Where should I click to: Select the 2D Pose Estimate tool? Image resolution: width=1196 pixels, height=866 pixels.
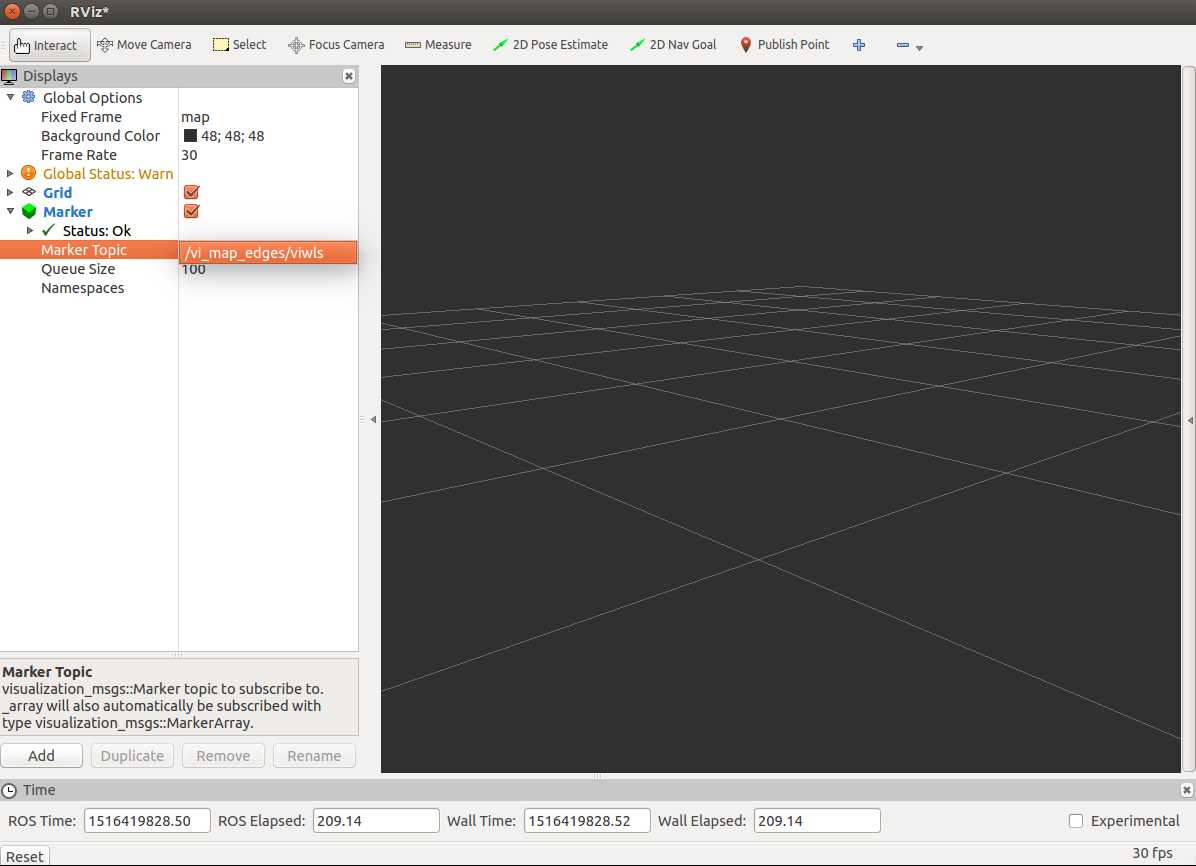point(550,45)
